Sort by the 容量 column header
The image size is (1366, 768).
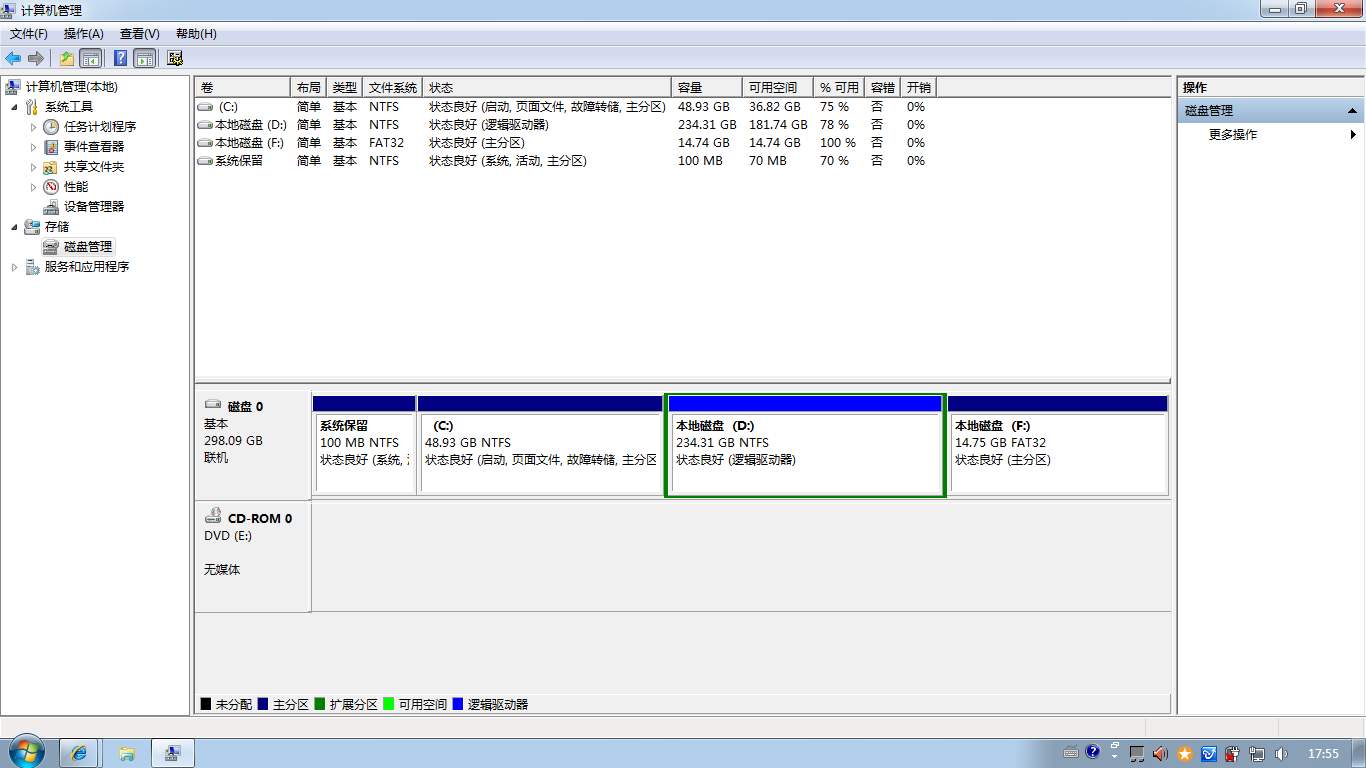point(707,88)
